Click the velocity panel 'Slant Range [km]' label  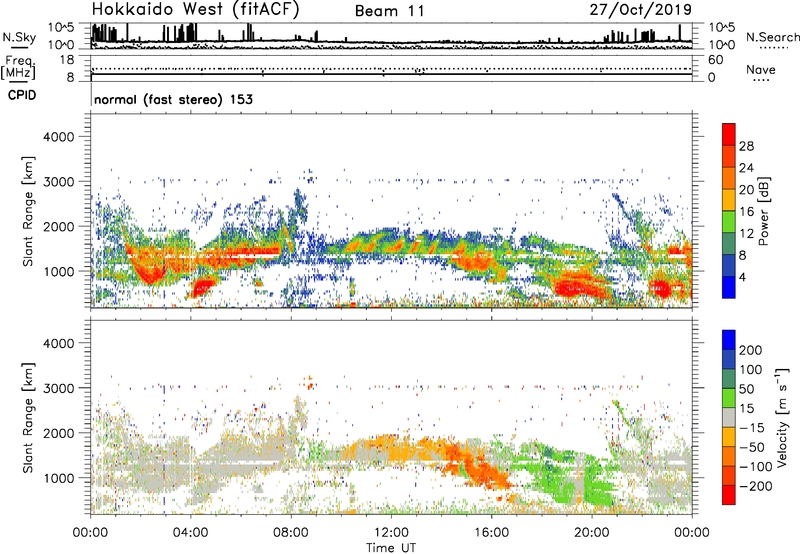tap(28, 418)
